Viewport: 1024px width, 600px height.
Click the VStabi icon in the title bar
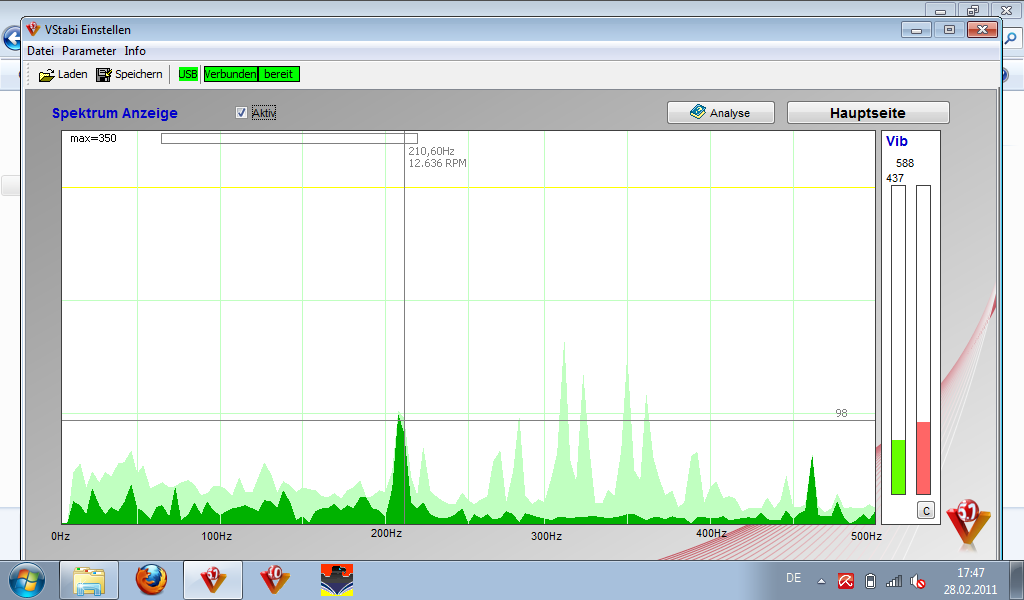click(x=33, y=29)
